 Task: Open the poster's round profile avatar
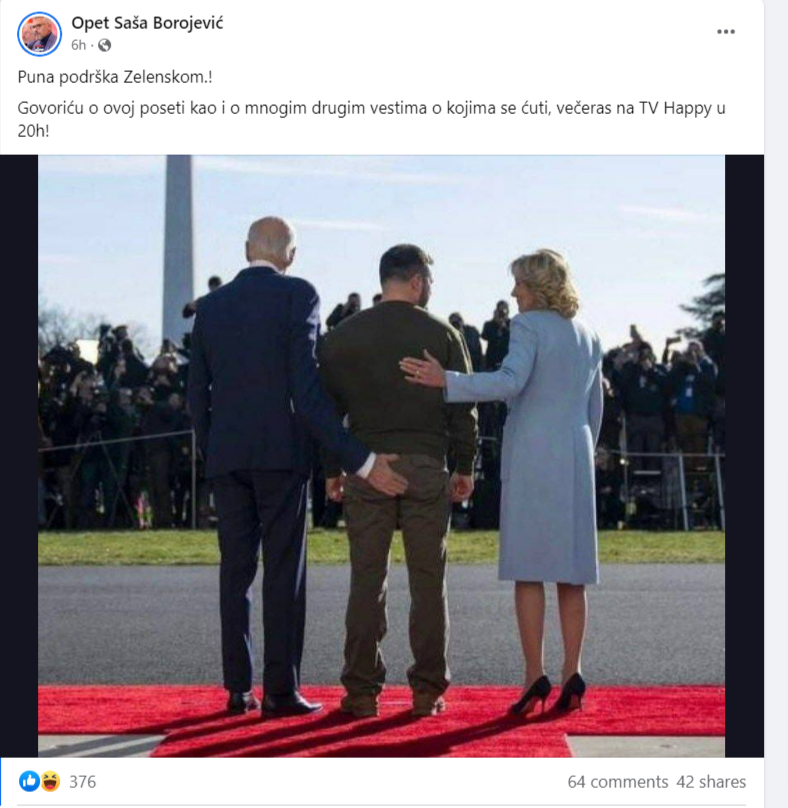tap(40, 34)
